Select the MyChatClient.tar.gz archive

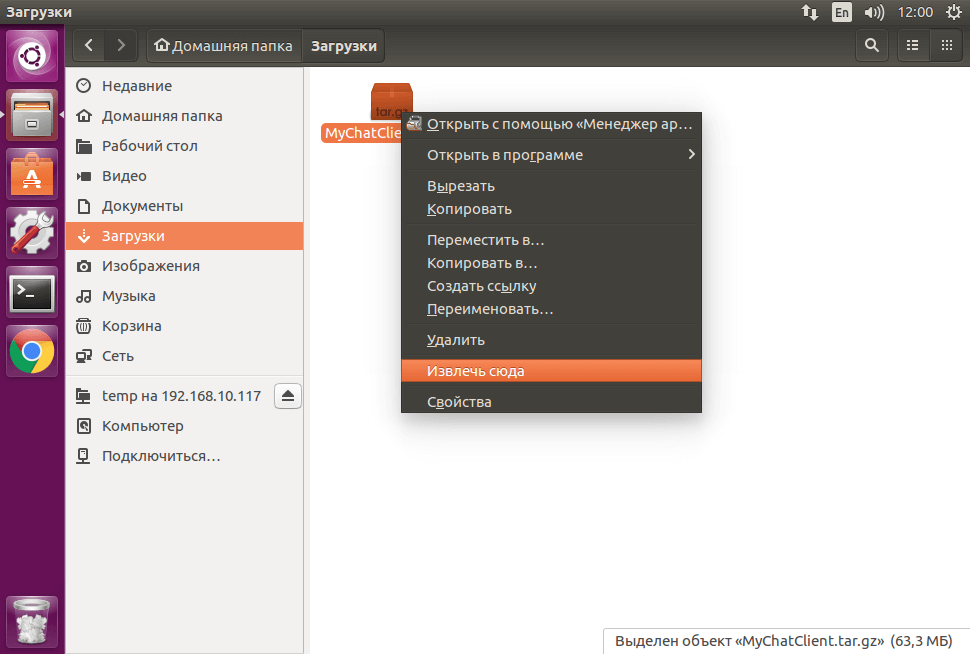tap(390, 100)
